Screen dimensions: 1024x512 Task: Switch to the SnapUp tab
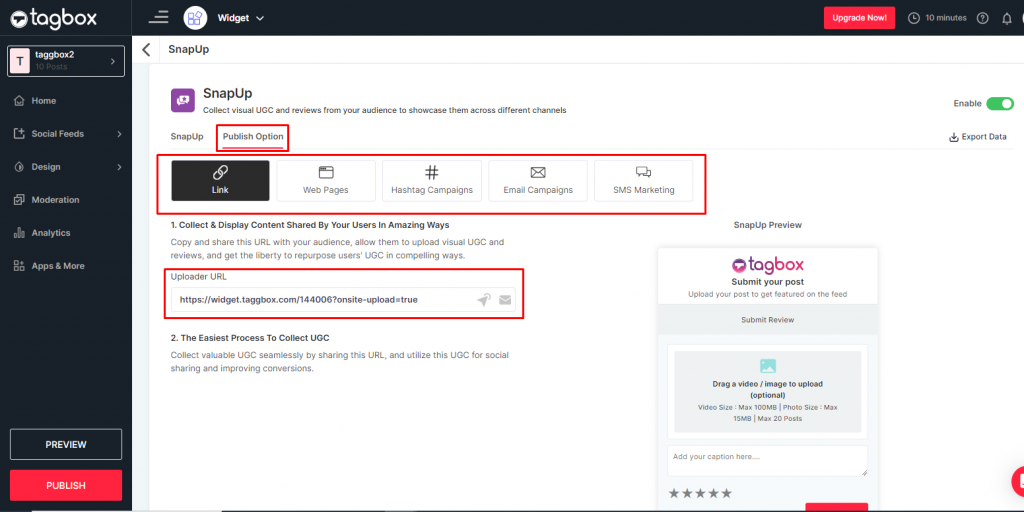click(x=187, y=136)
